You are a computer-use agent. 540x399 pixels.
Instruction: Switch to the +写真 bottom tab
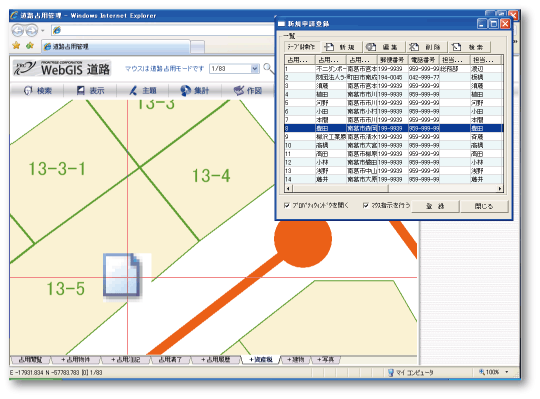click(325, 360)
